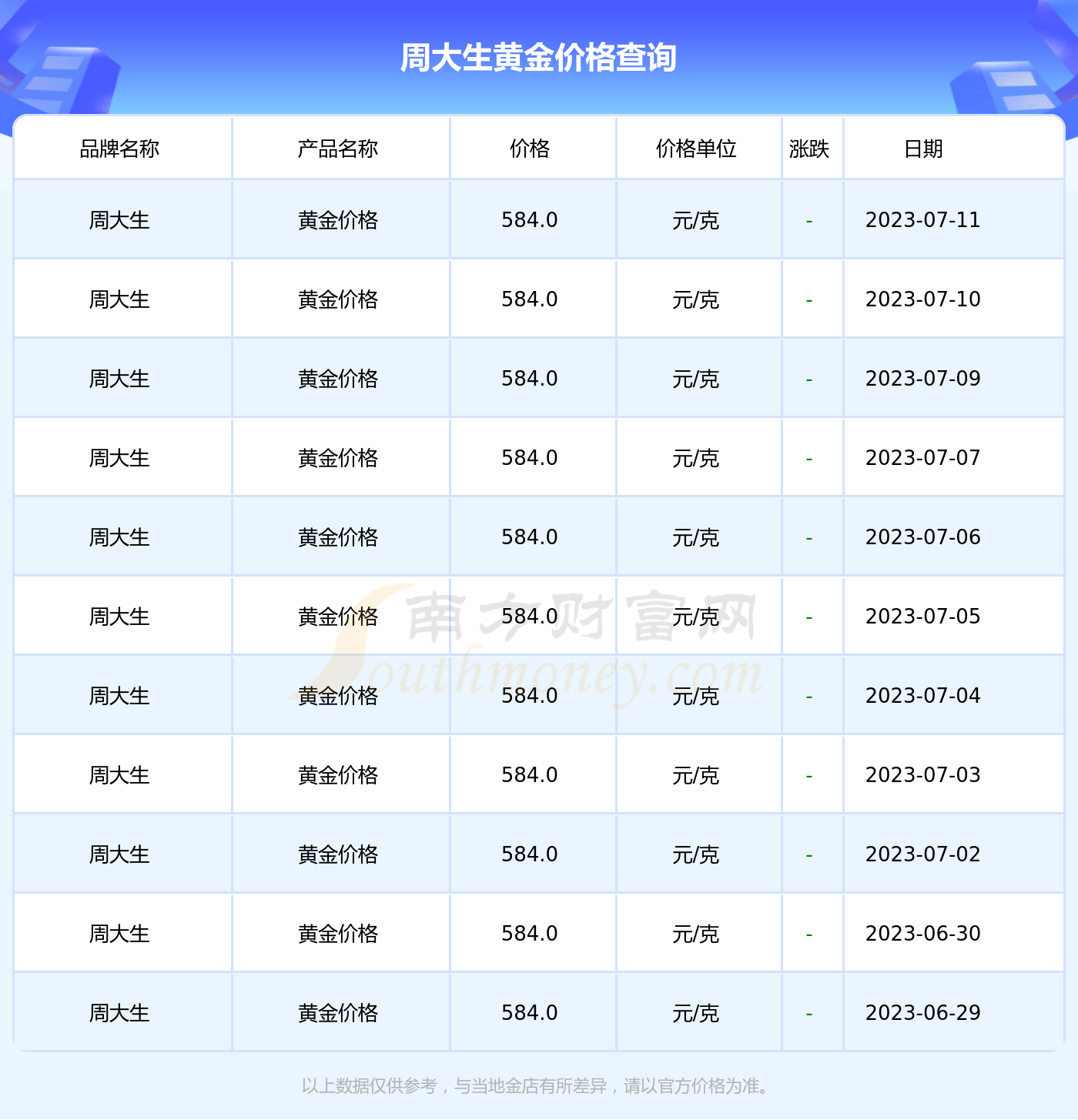The image size is (1078, 1120).
Task: Click 584.0 price in 2023-06-30 row
Action: (x=530, y=934)
